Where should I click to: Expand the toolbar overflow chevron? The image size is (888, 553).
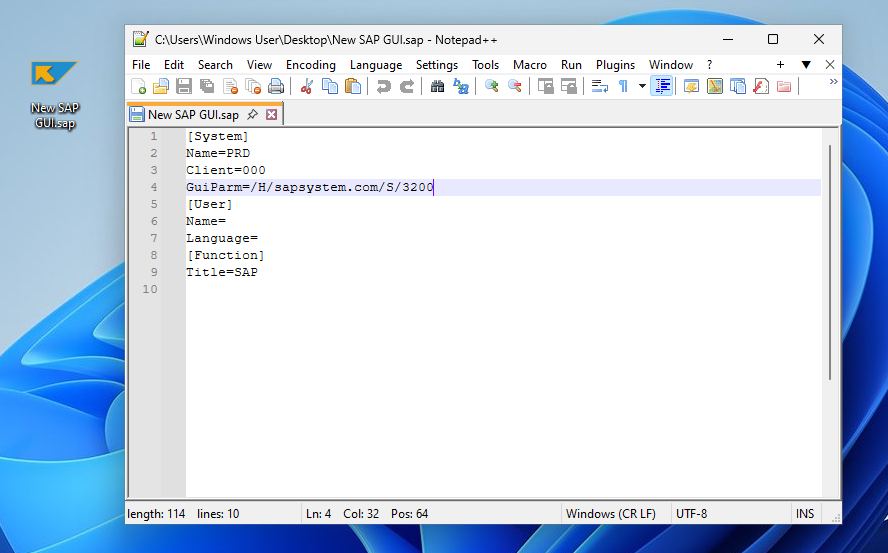[833, 82]
